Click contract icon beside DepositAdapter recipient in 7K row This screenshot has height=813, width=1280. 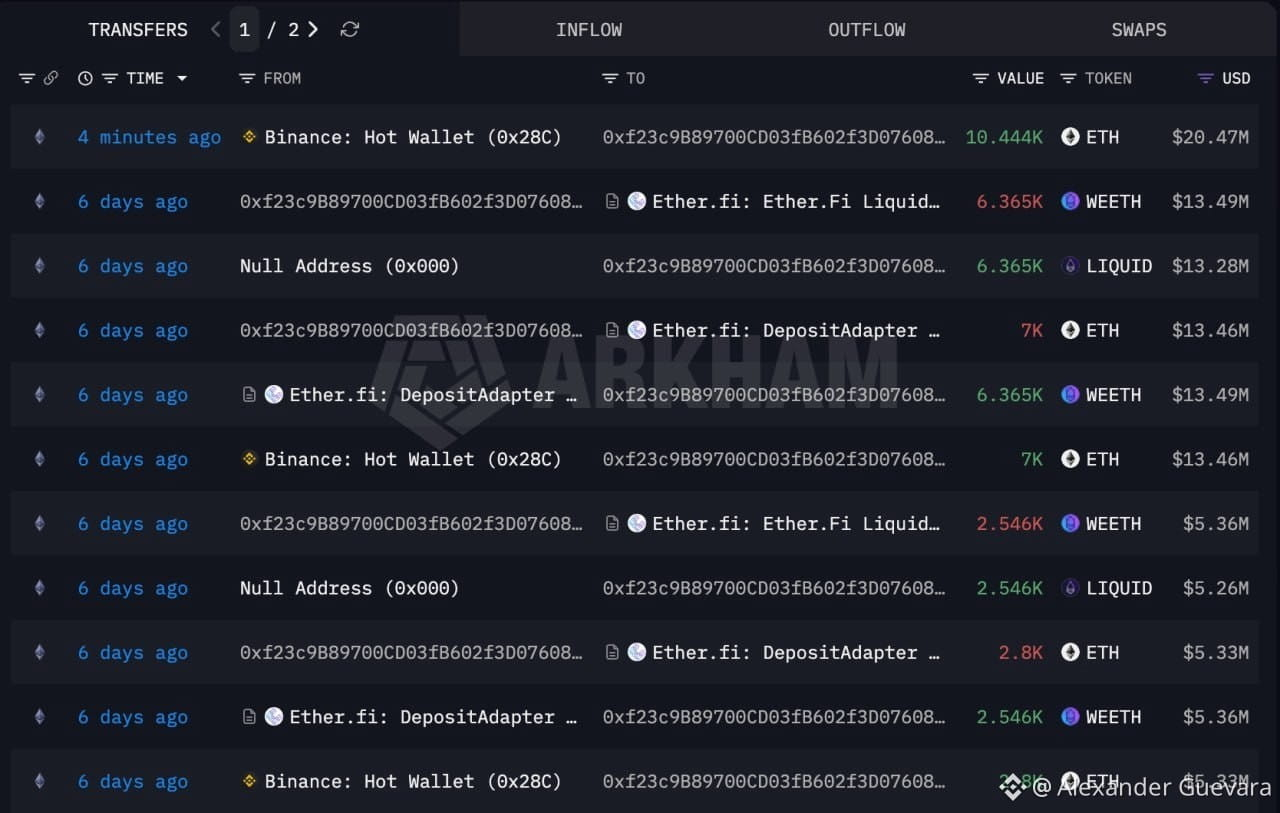pyautogui.click(x=612, y=330)
